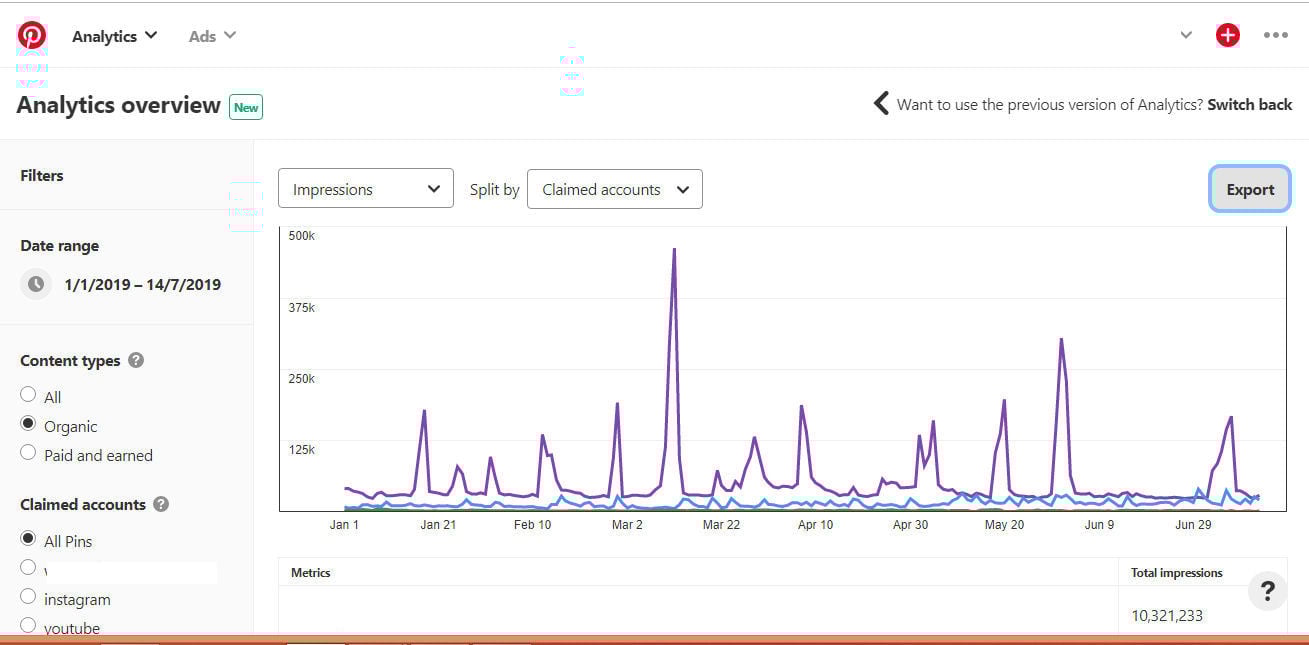
Task: Open the Impressions metric dropdown
Action: click(365, 189)
